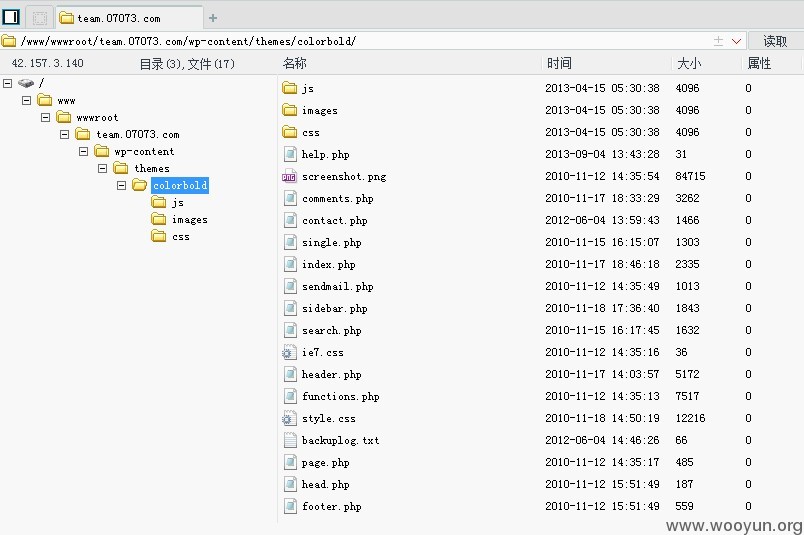Open a new tab with plus button
The width and height of the screenshot is (804, 535).
(213, 18)
